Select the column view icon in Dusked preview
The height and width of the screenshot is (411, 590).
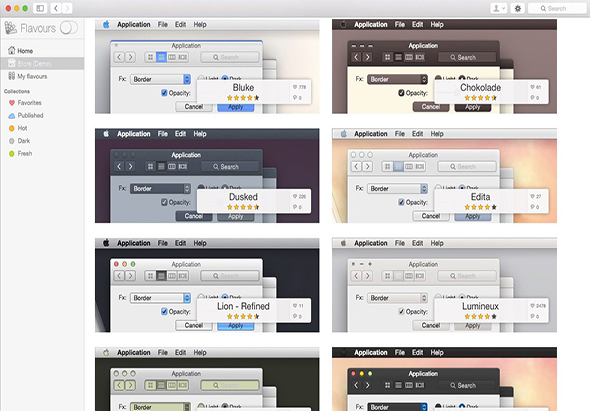[x=172, y=166]
